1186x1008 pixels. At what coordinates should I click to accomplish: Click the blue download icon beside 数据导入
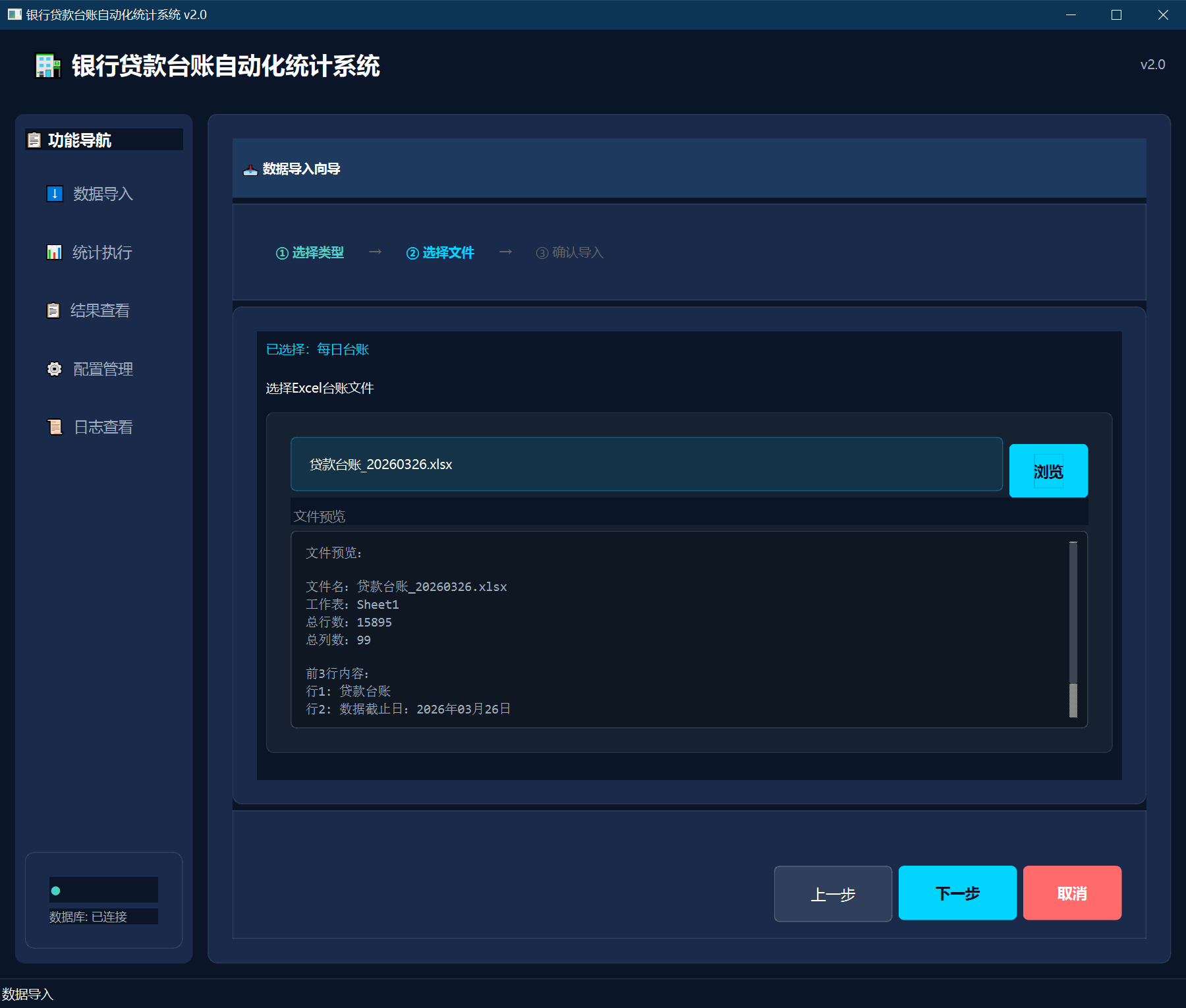coord(55,194)
